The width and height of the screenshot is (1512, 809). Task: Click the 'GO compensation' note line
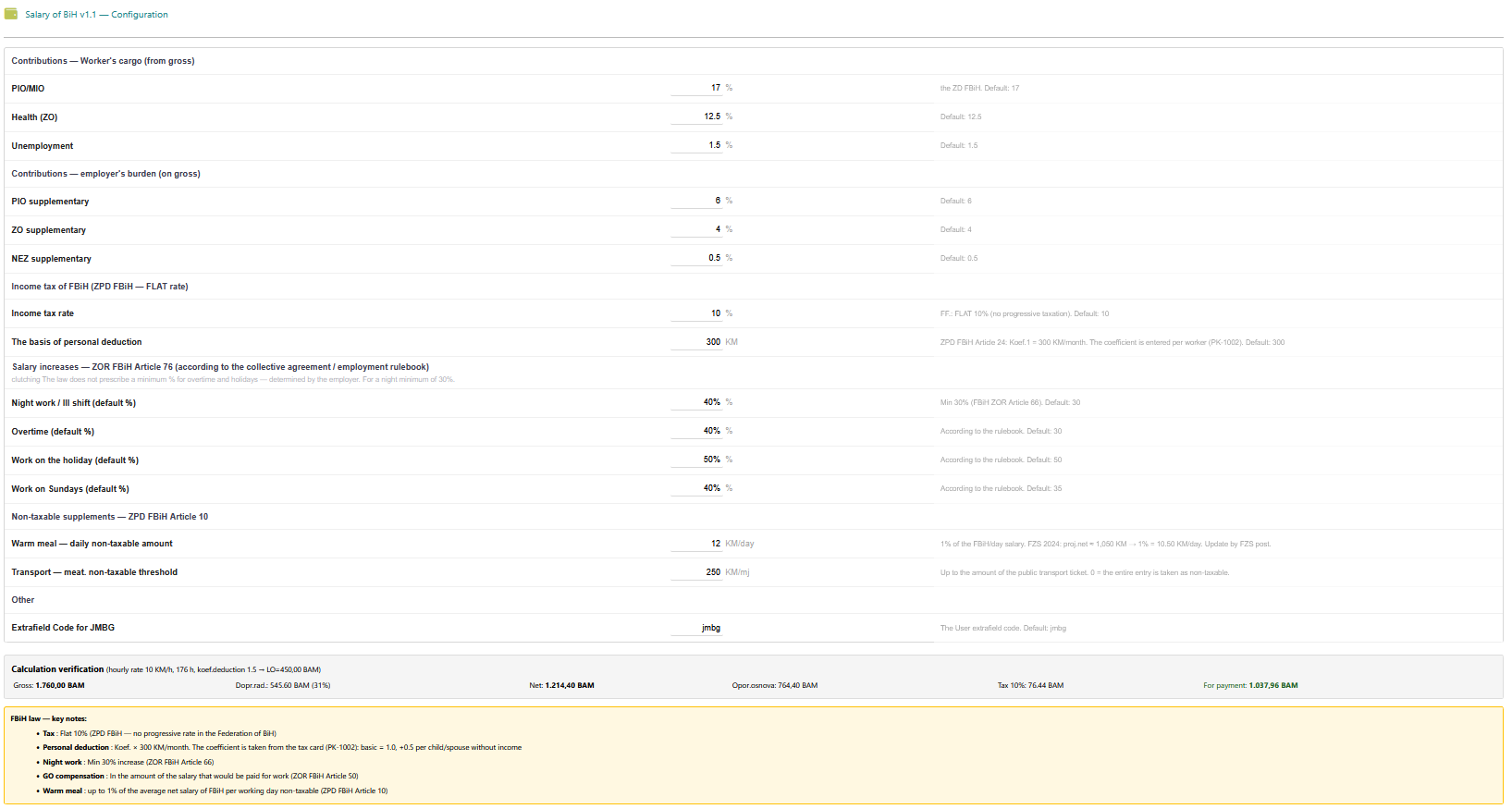point(201,777)
